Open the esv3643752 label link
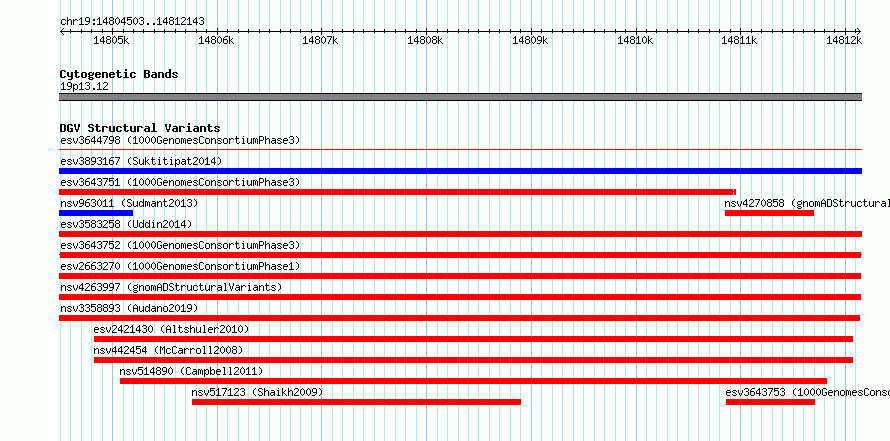890x441 pixels. 180,245
